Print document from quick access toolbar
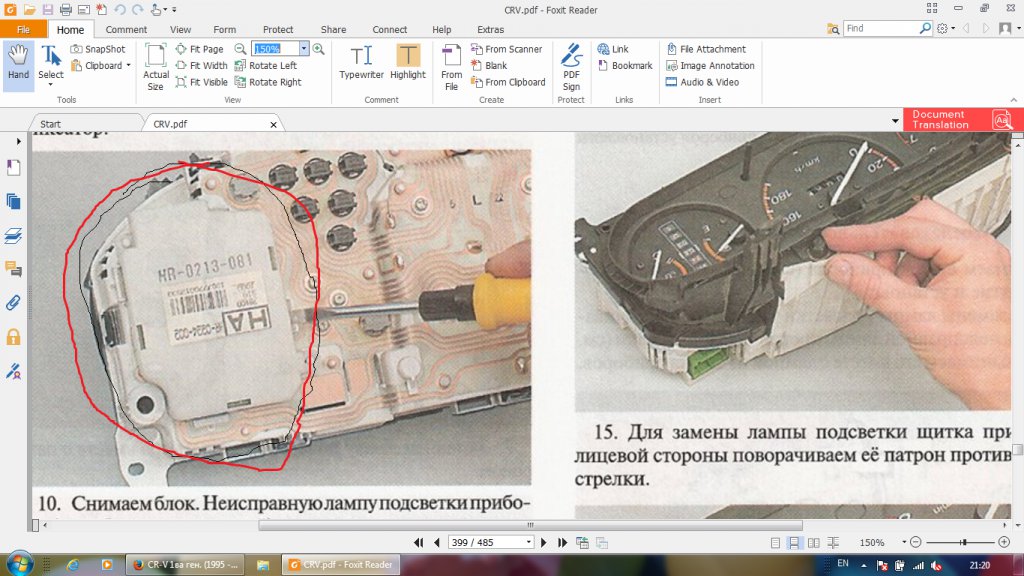The image size is (1024, 576). tap(65, 10)
